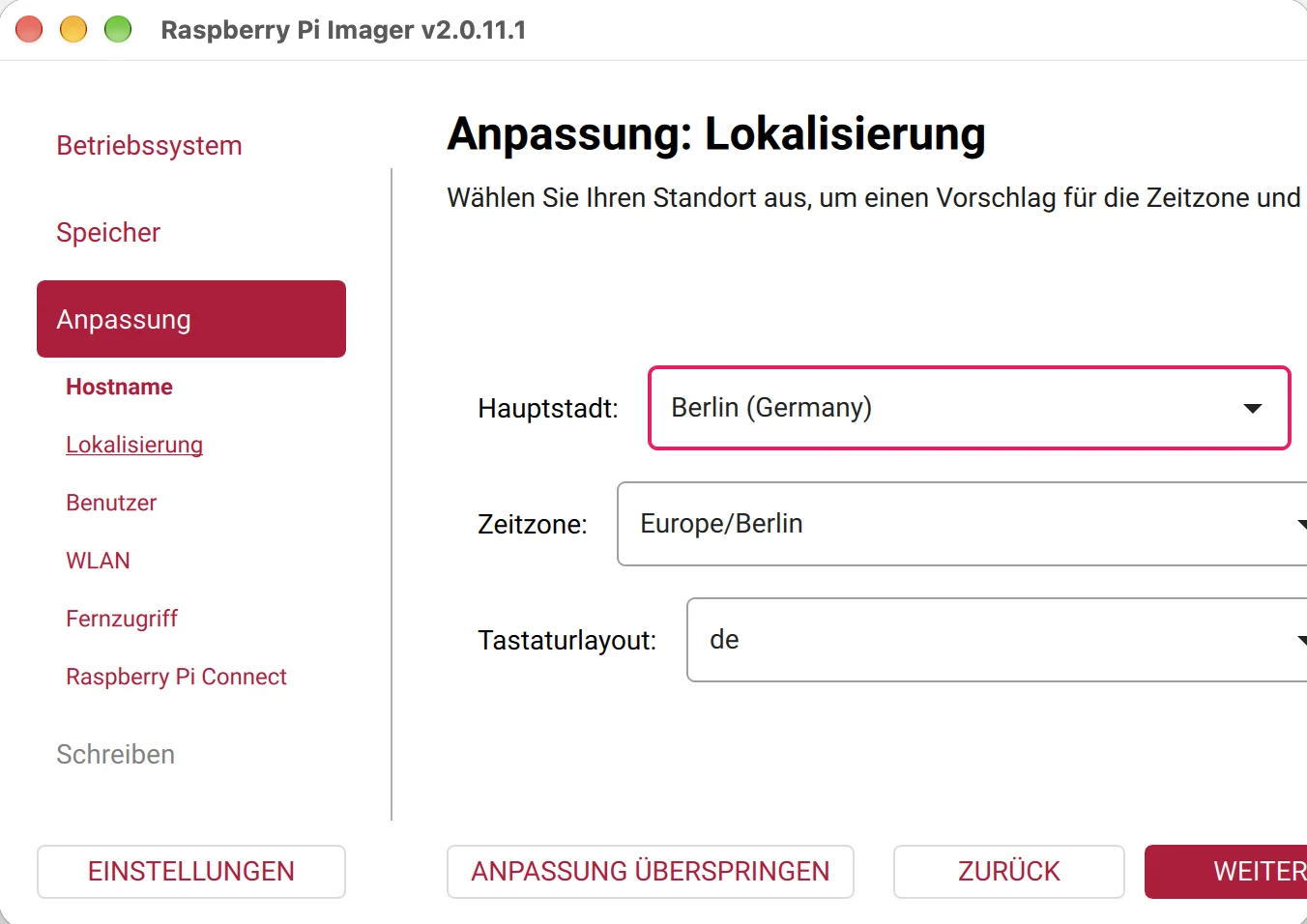
Task: Close the Raspberry Pi Imager window
Action: click(29, 30)
